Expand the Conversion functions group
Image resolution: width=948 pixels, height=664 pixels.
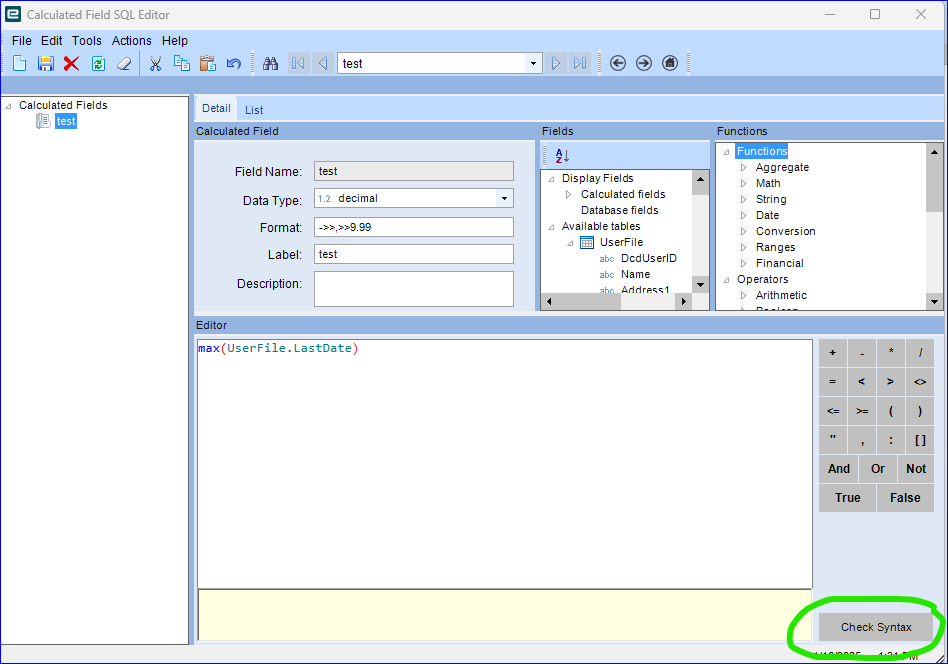coord(744,231)
